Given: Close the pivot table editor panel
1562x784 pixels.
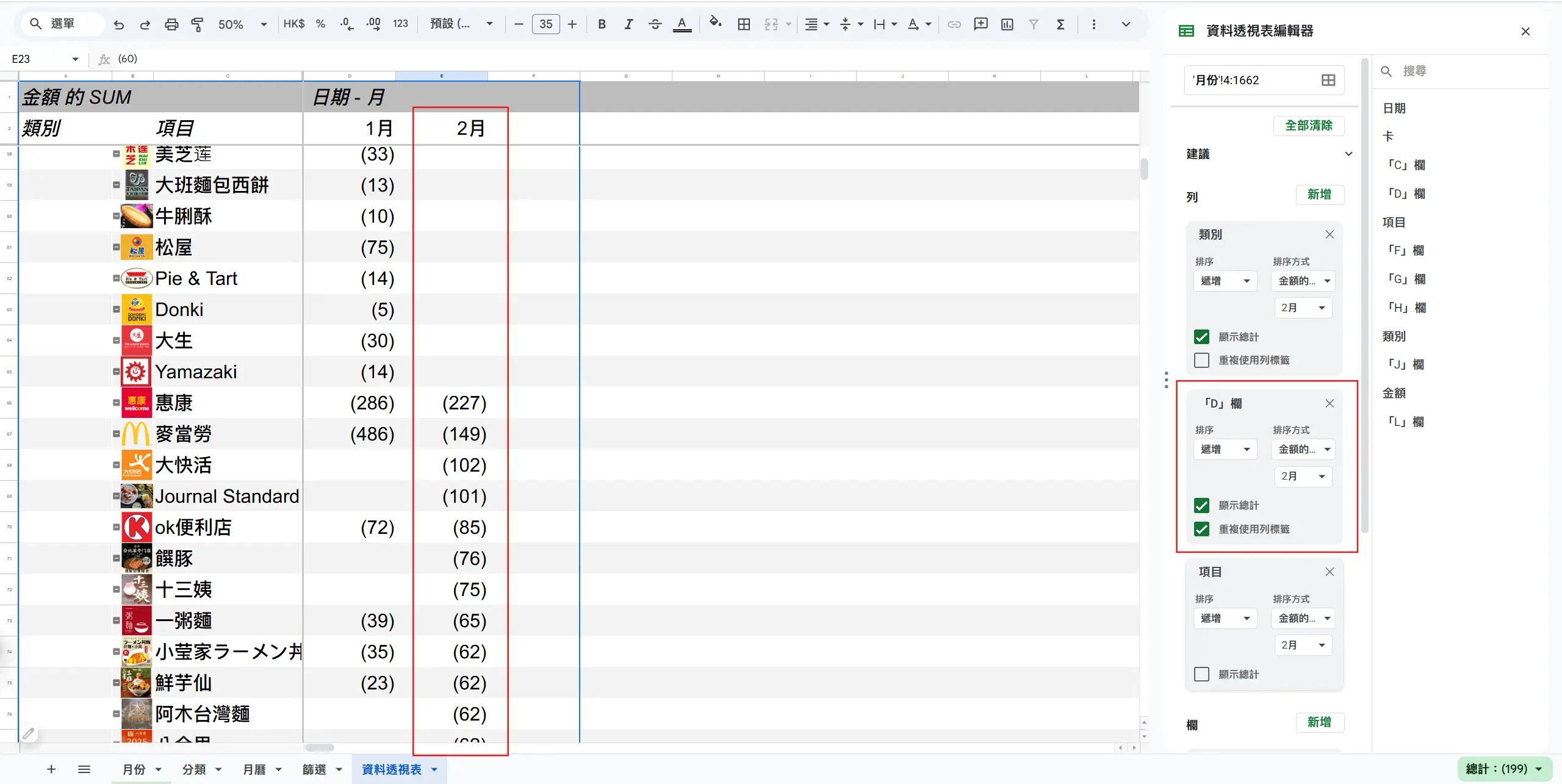Looking at the screenshot, I should [x=1525, y=31].
